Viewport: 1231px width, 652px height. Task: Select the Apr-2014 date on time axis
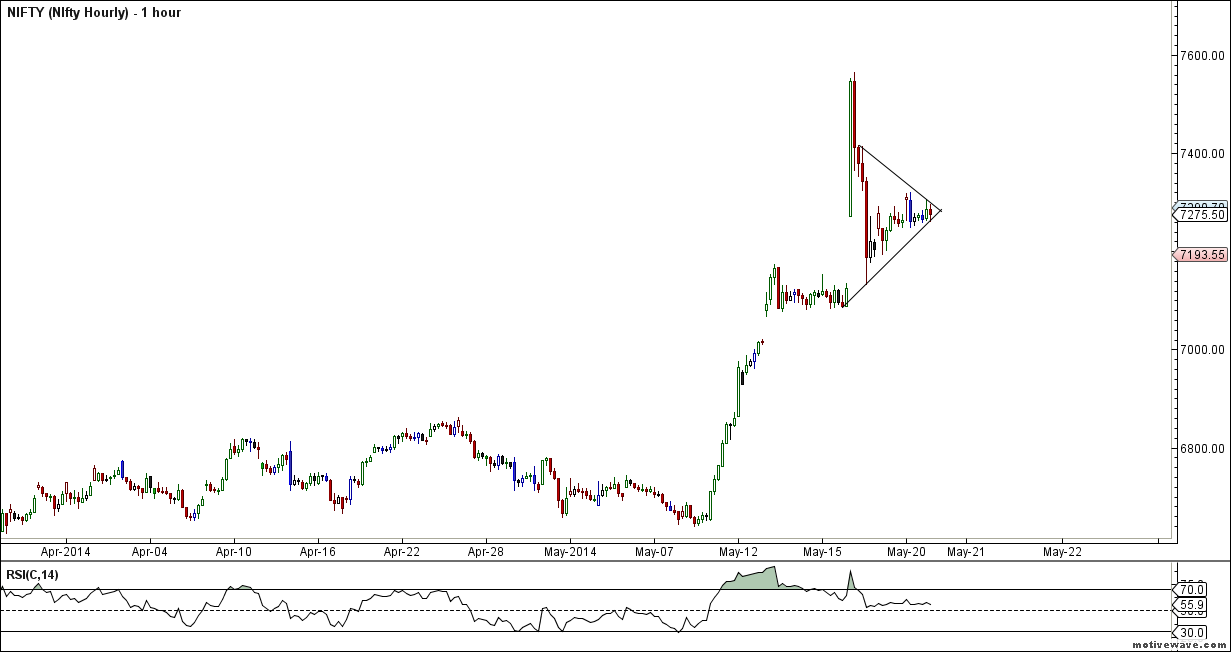point(65,551)
